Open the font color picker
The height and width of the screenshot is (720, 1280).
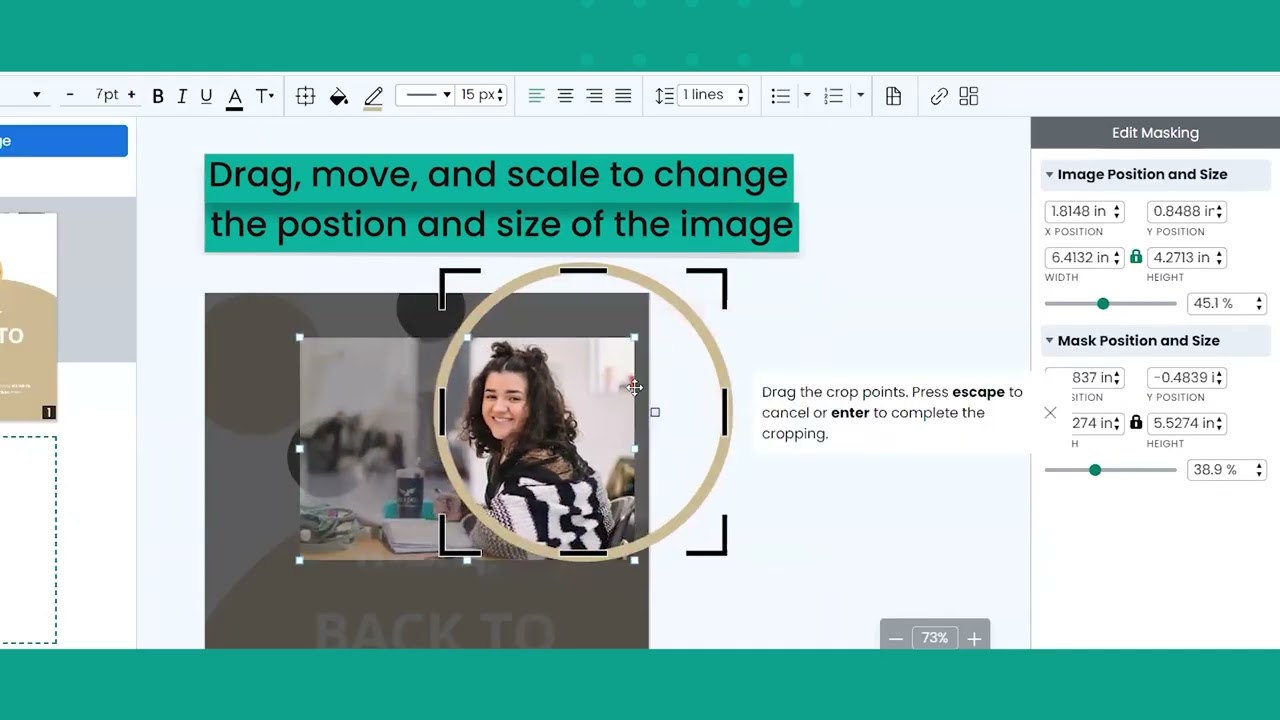click(234, 97)
